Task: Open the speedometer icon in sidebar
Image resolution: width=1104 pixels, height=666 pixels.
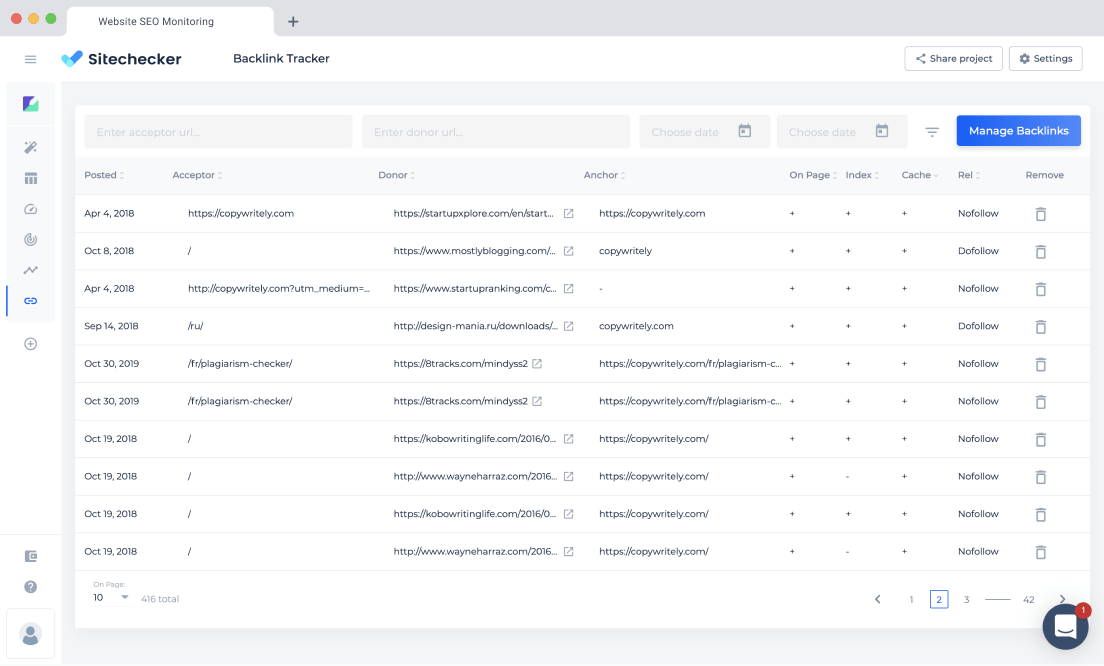Action: click(30, 209)
